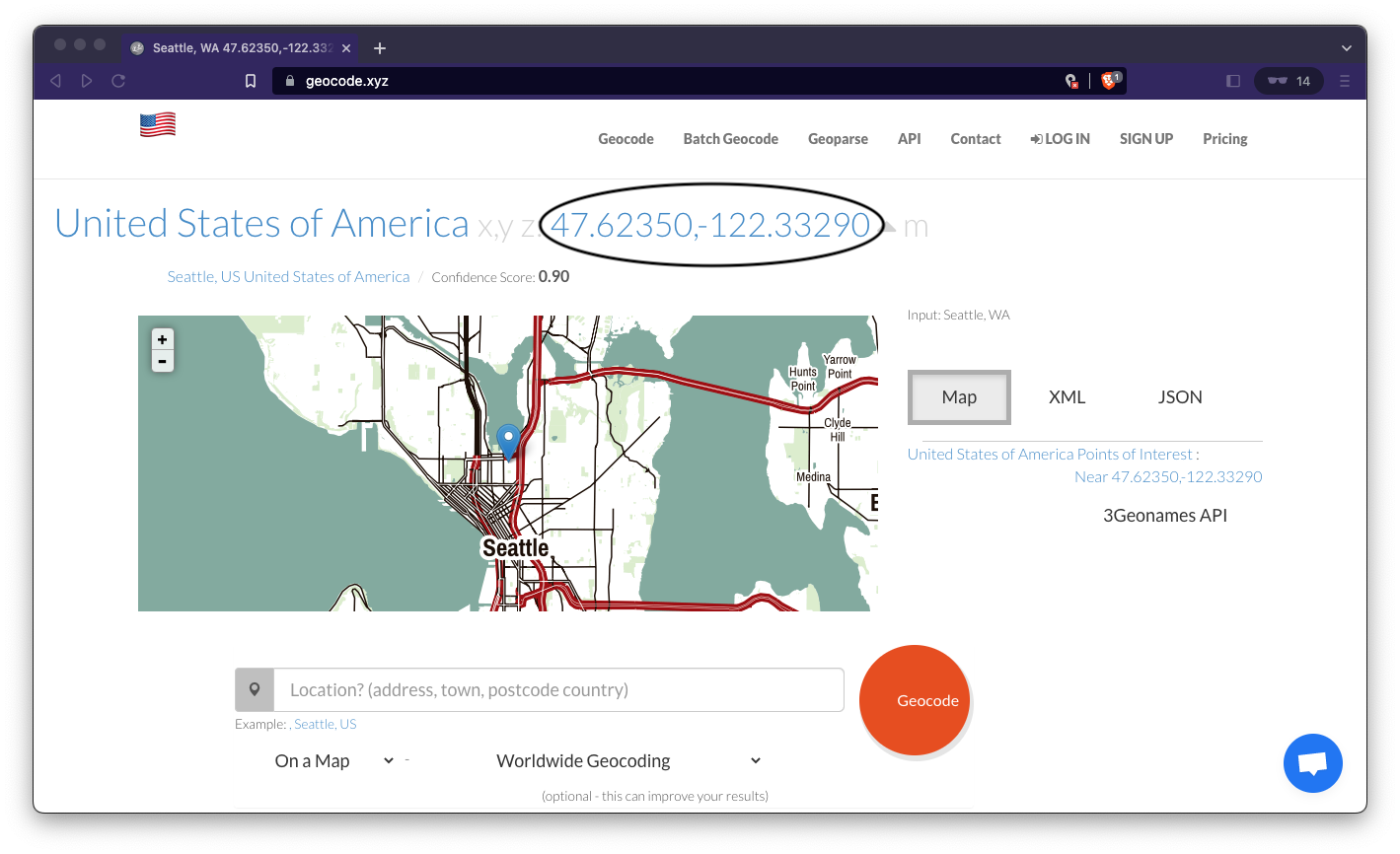
Task: Click the blue map marker pin
Action: pos(508,440)
